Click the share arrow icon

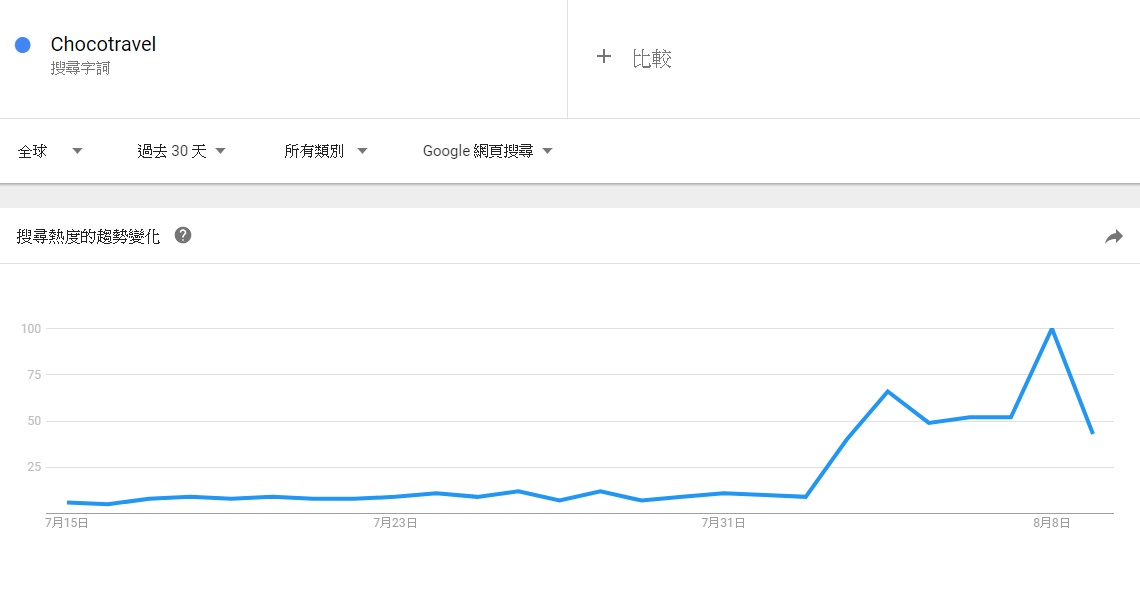click(1113, 237)
